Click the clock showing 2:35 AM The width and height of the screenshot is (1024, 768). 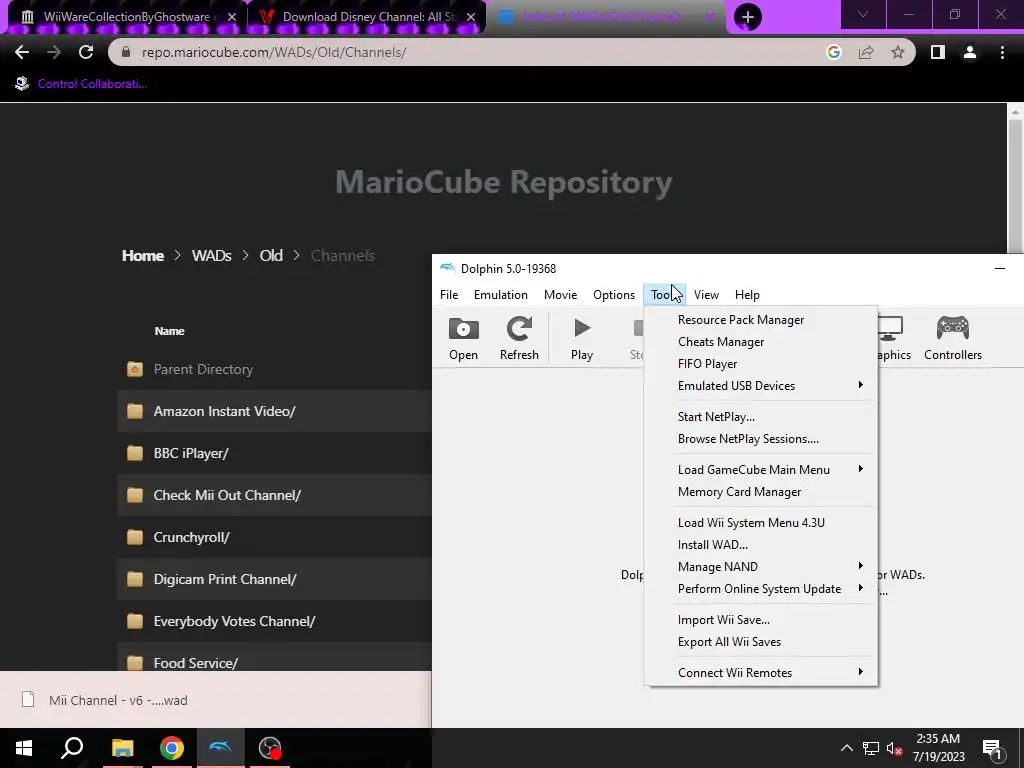[938, 739]
